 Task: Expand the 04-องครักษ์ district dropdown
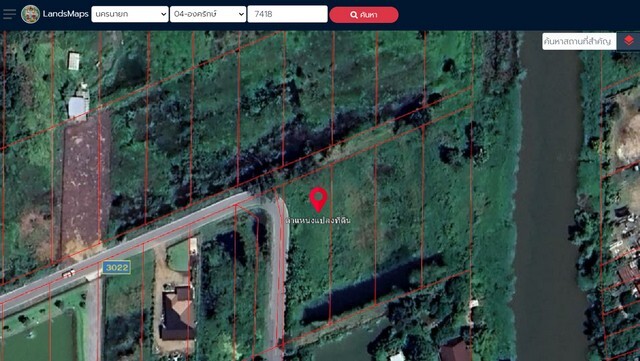[x=208, y=14]
